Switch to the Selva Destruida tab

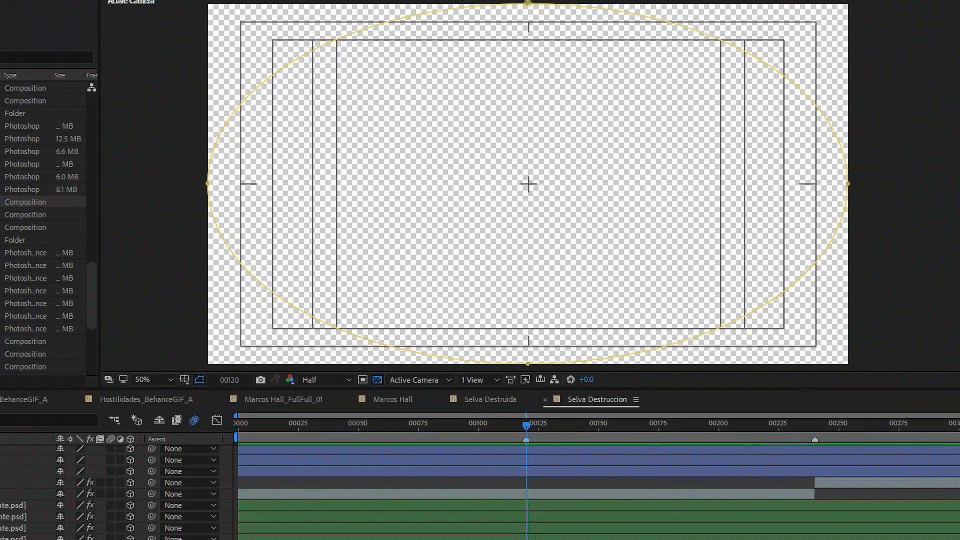click(x=490, y=399)
